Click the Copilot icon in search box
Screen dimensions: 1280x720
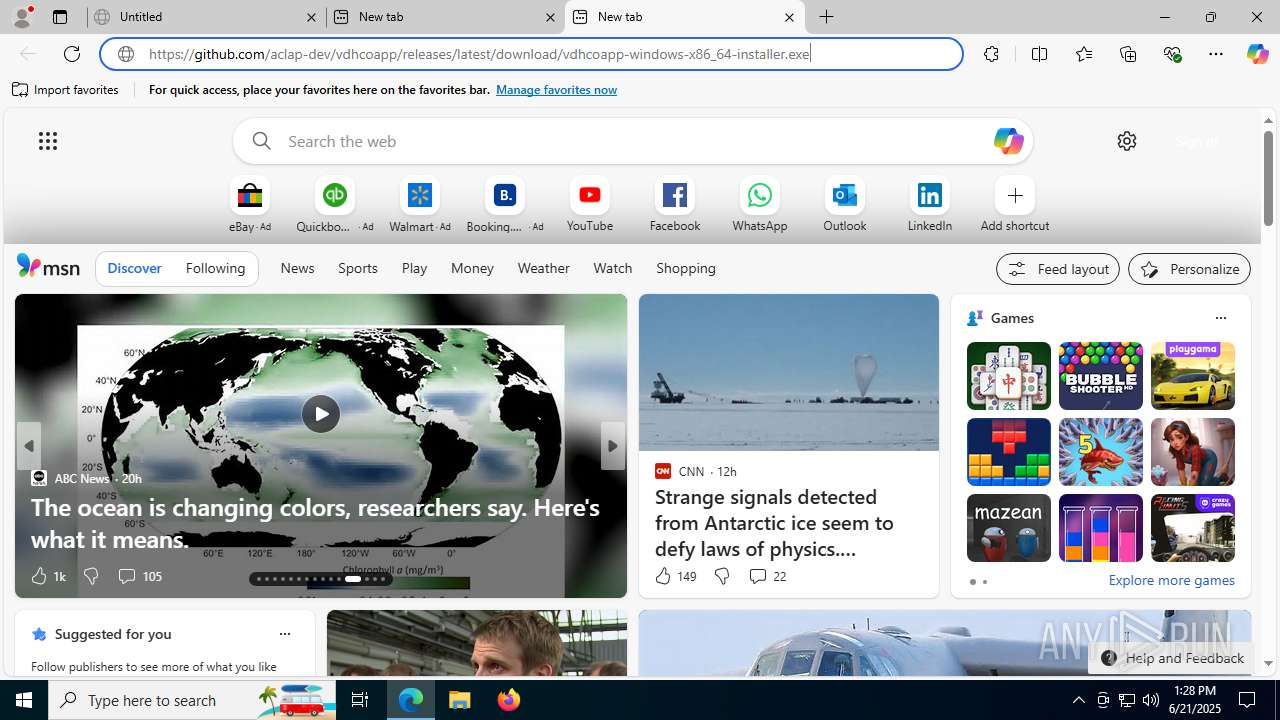pyautogui.click(x=1007, y=141)
